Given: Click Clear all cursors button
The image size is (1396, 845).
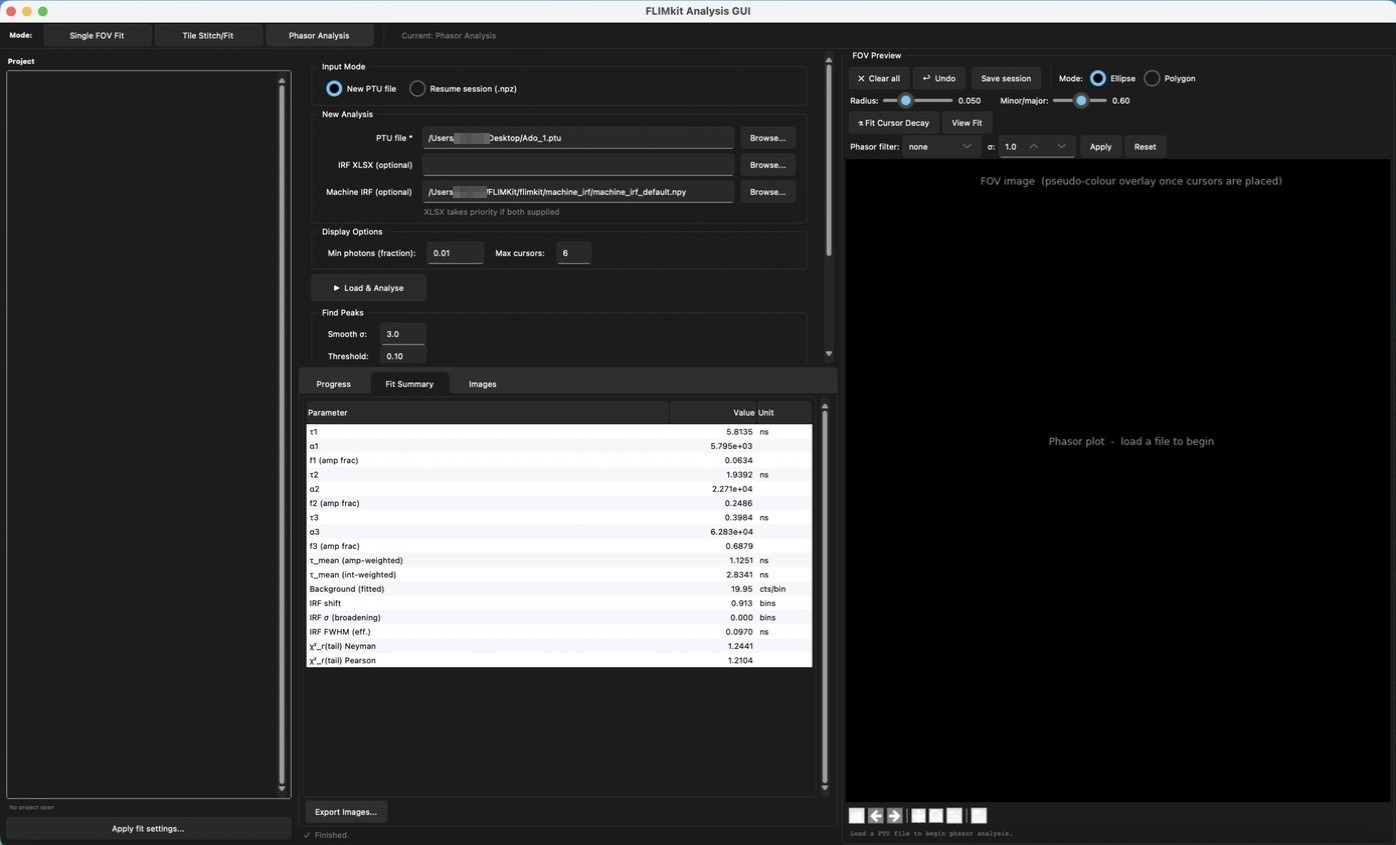Looking at the screenshot, I should 879,78.
